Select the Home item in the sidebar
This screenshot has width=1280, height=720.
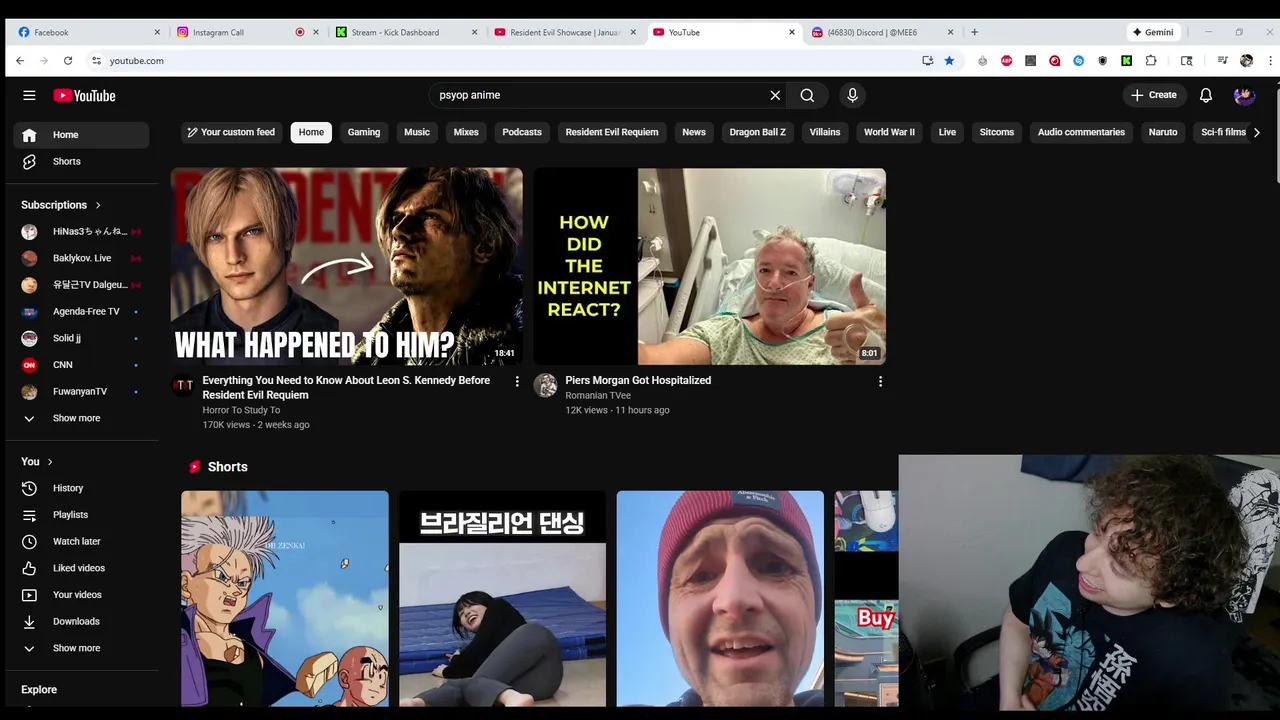click(x=81, y=135)
